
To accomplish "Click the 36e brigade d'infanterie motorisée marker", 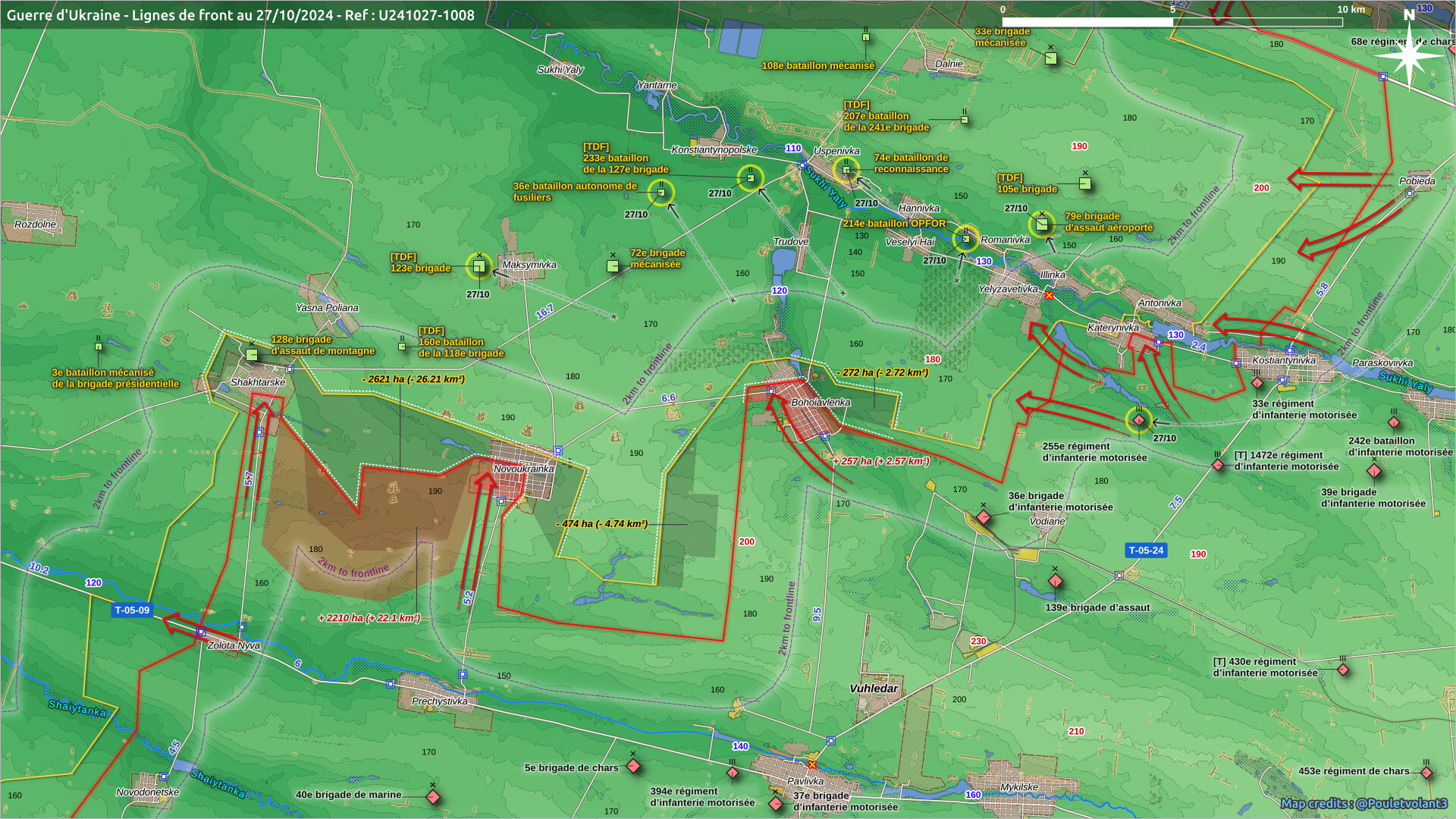I will [984, 517].
